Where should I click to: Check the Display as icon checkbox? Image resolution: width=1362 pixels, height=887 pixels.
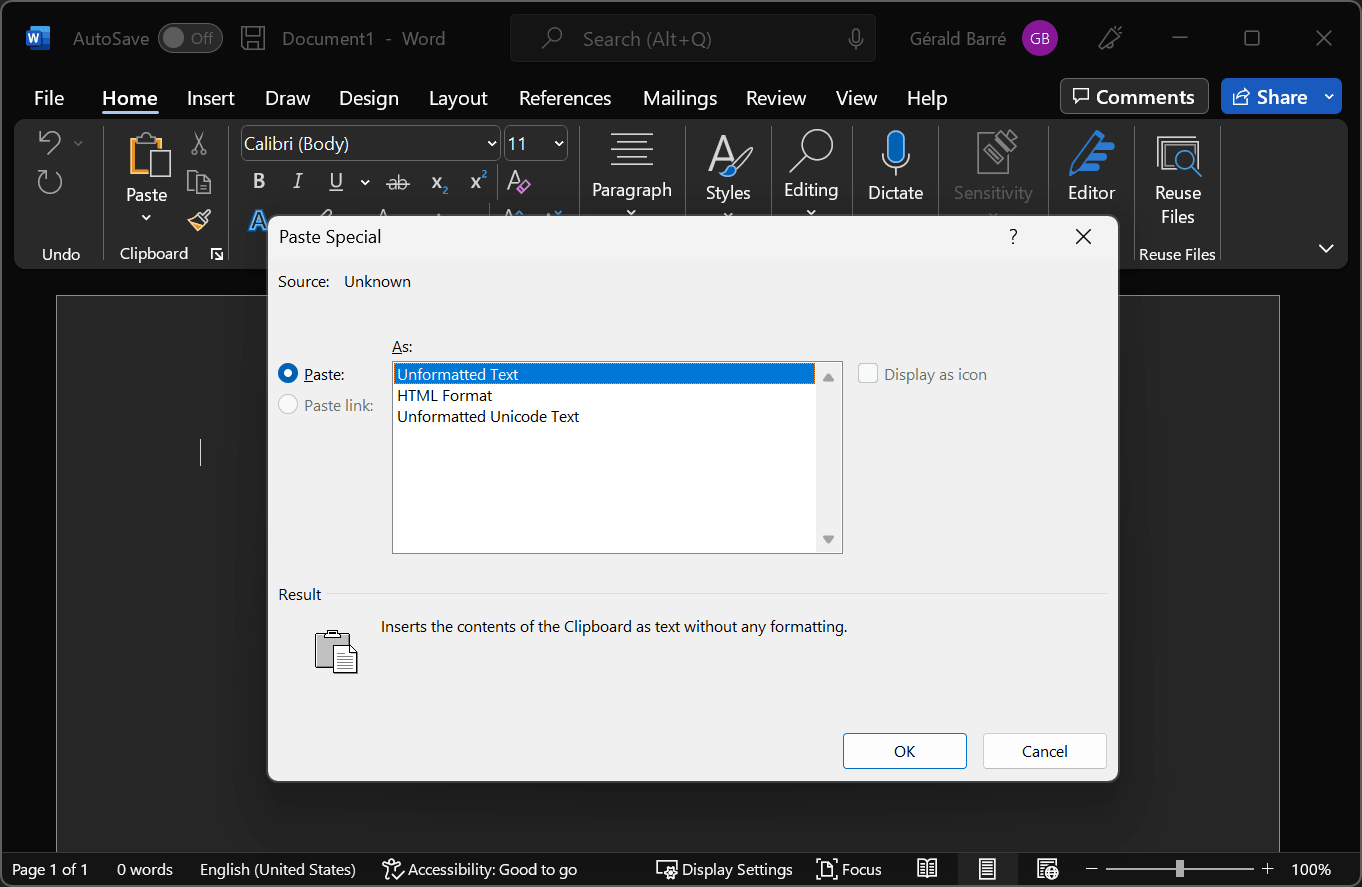coord(868,374)
